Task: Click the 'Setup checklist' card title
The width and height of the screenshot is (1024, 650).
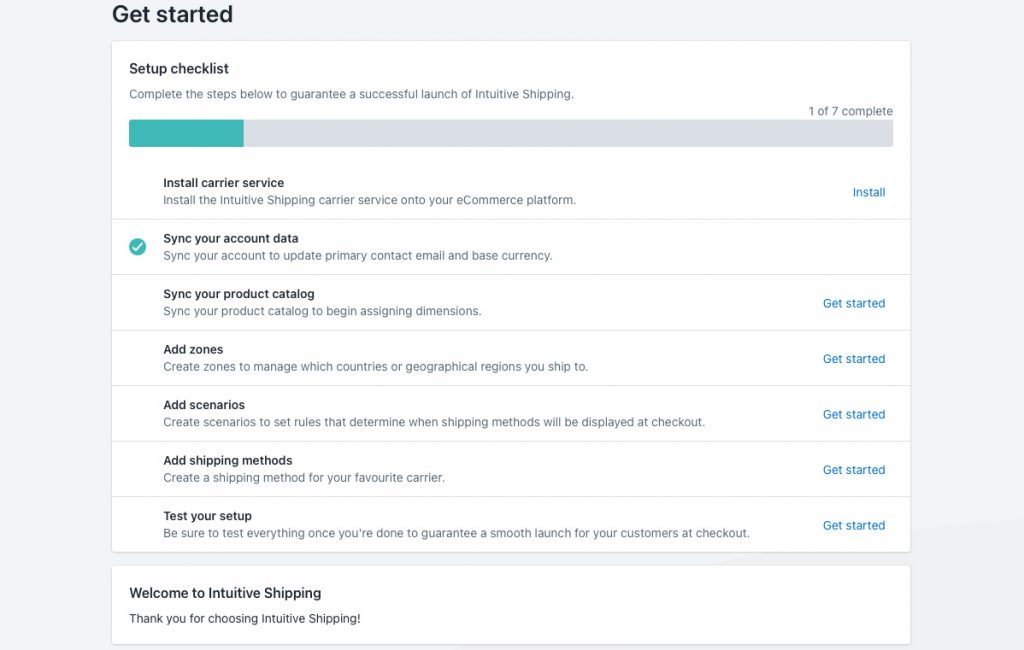Action: pos(179,69)
